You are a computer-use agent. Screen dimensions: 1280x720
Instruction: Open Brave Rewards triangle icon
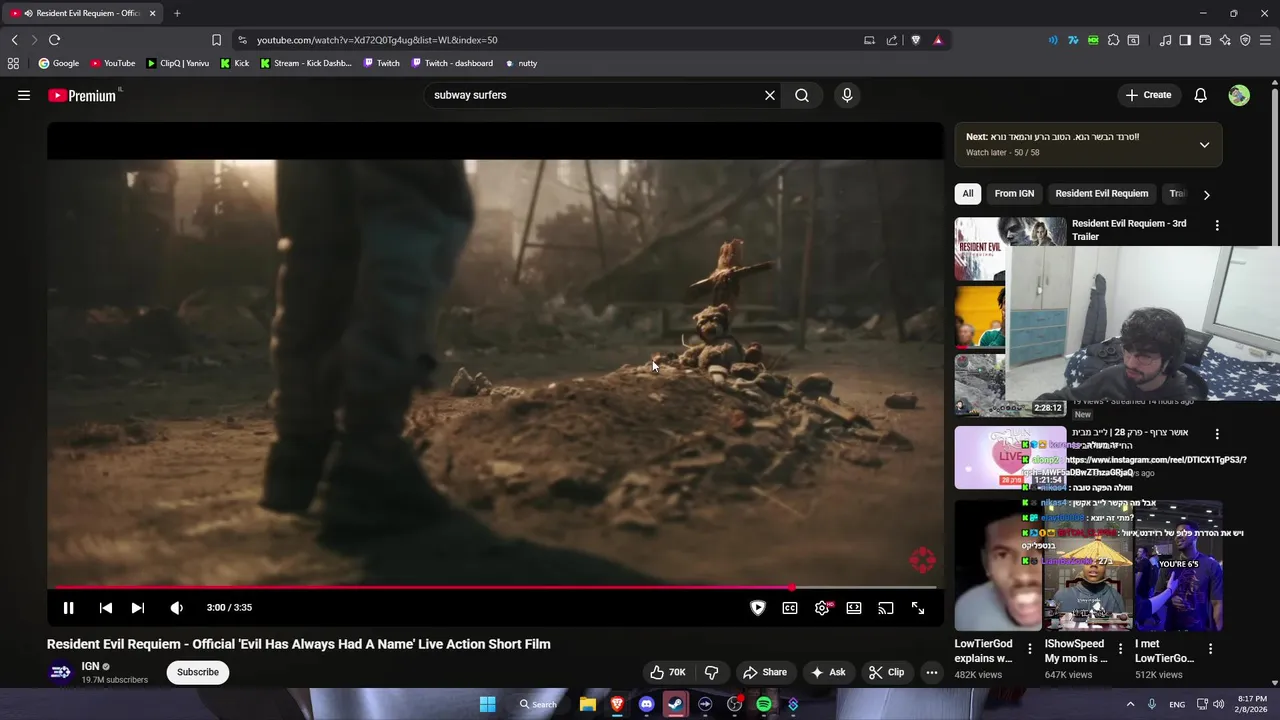[x=938, y=40]
